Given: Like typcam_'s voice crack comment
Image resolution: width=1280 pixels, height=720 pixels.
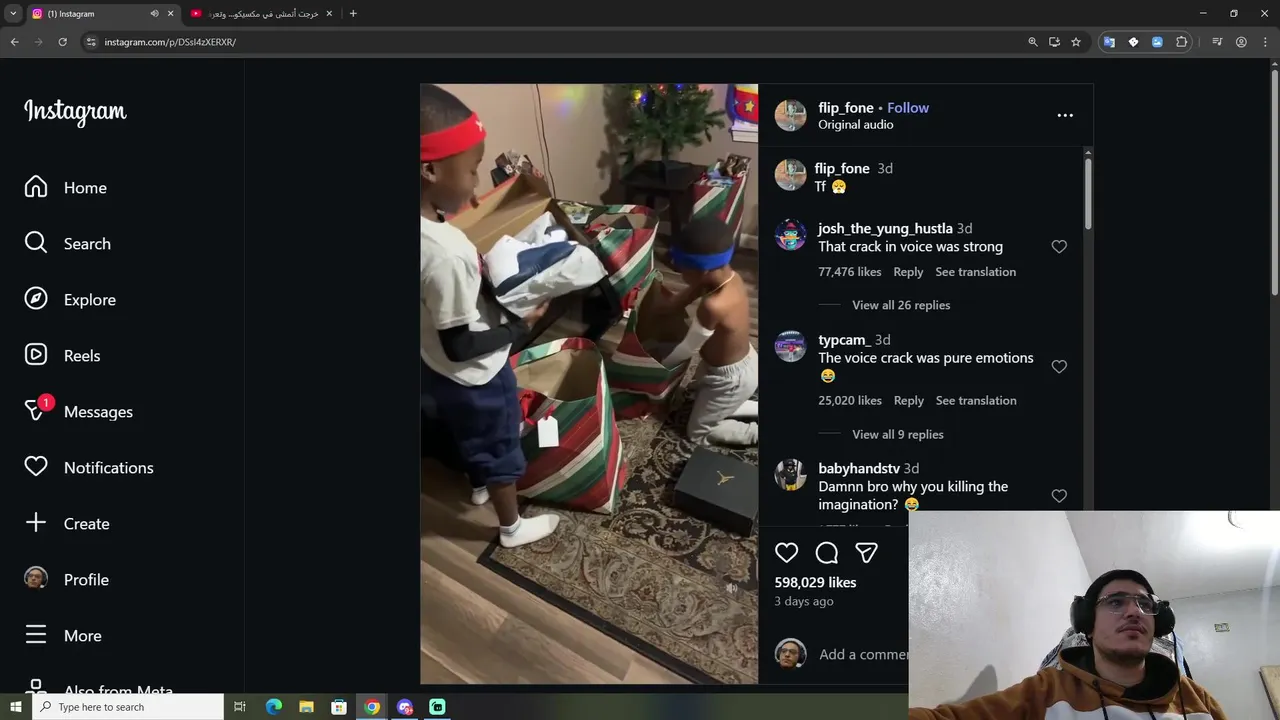Looking at the screenshot, I should click(x=1059, y=367).
